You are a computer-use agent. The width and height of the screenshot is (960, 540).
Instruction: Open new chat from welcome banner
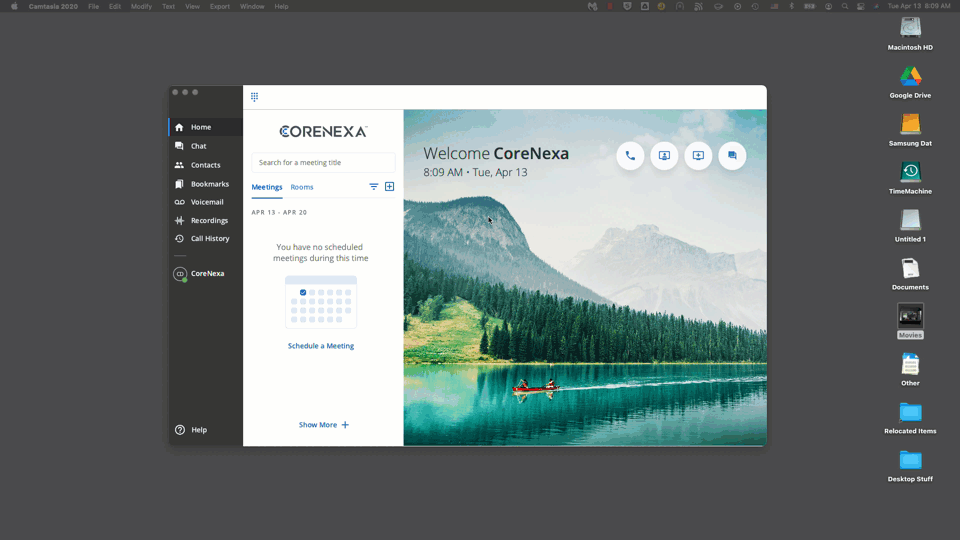732,156
